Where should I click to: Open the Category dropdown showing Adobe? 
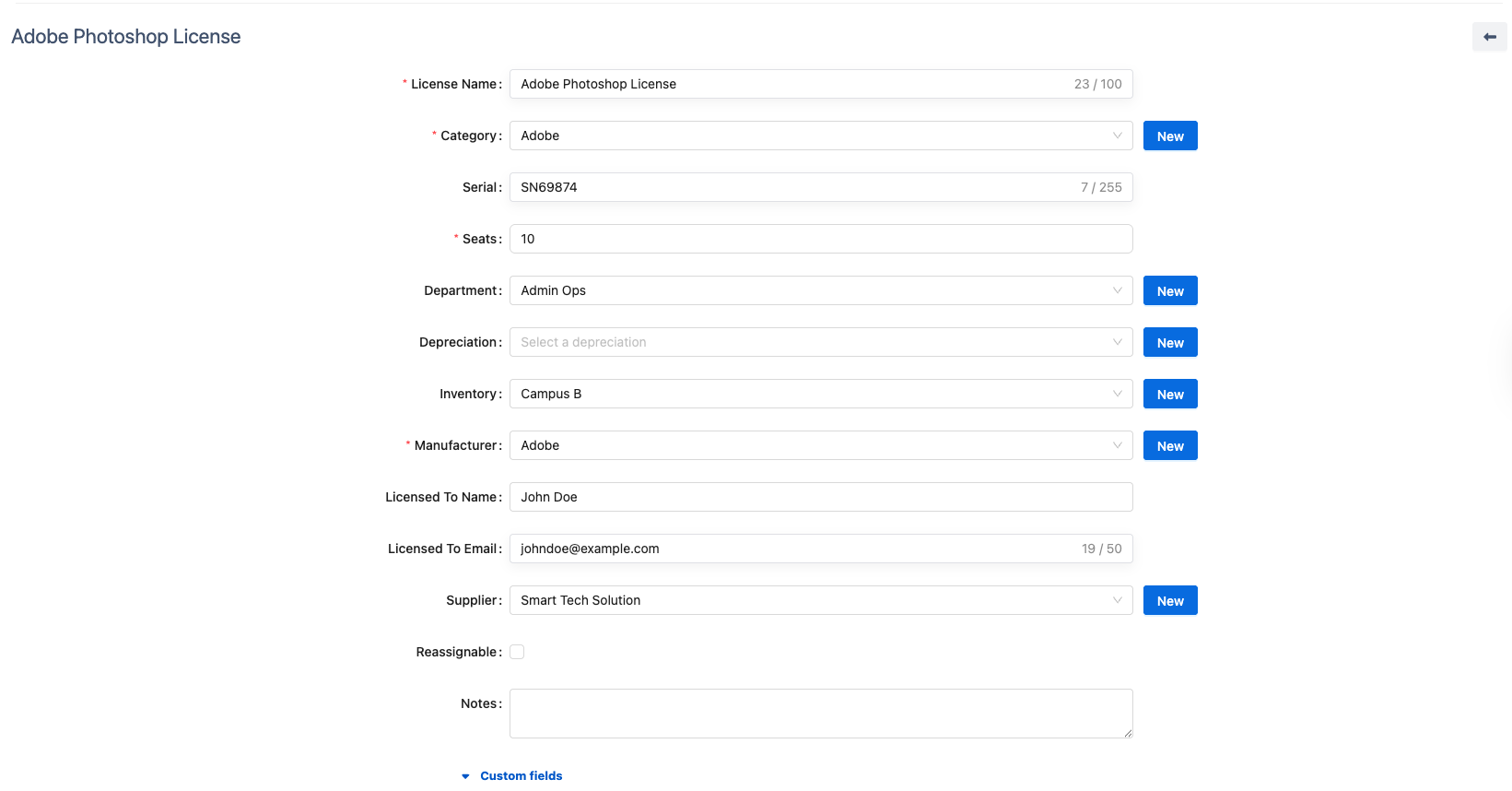point(820,136)
